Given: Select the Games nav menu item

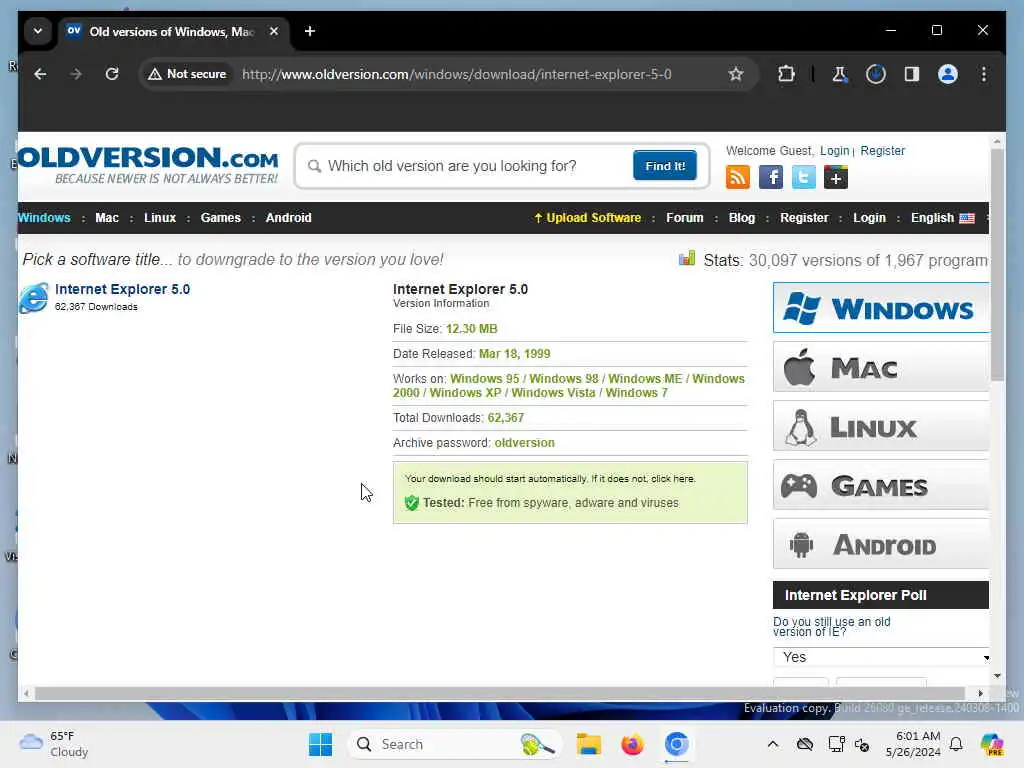Looking at the screenshot, I should [x=221, y=218].
